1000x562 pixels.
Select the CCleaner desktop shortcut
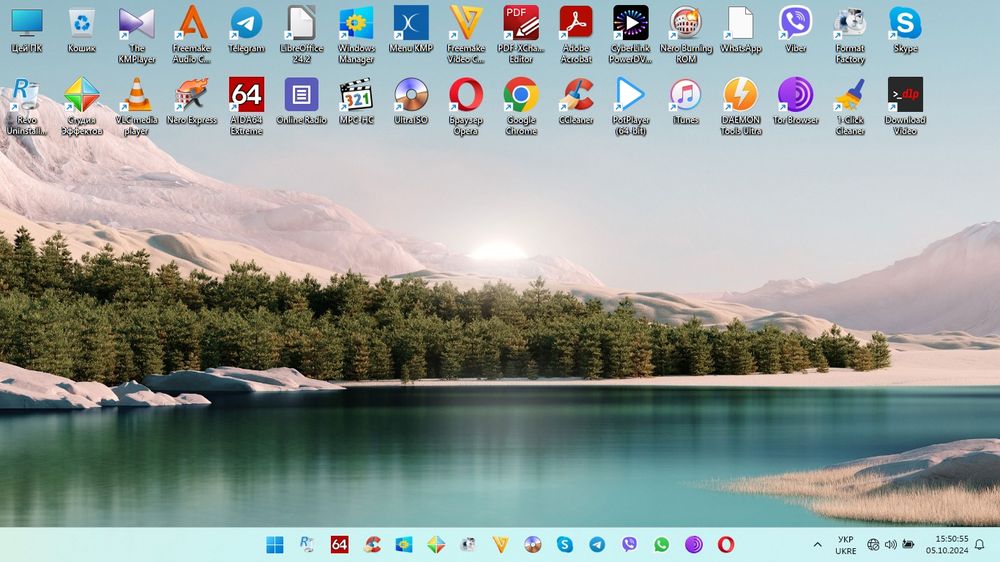point(576,102)
